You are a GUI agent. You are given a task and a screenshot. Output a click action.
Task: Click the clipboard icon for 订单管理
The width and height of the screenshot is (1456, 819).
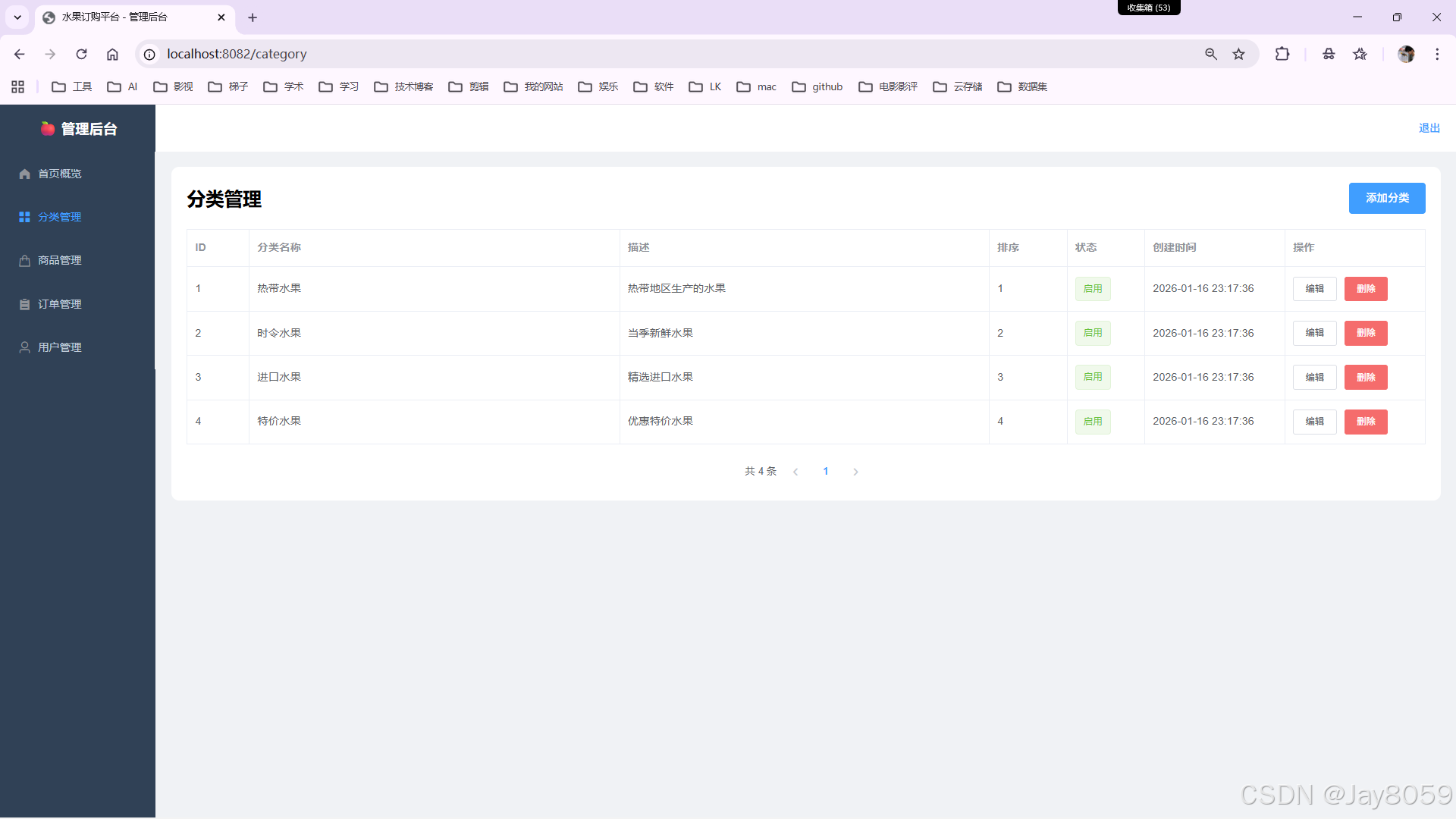pyautogui.click(x=24, y=304)
